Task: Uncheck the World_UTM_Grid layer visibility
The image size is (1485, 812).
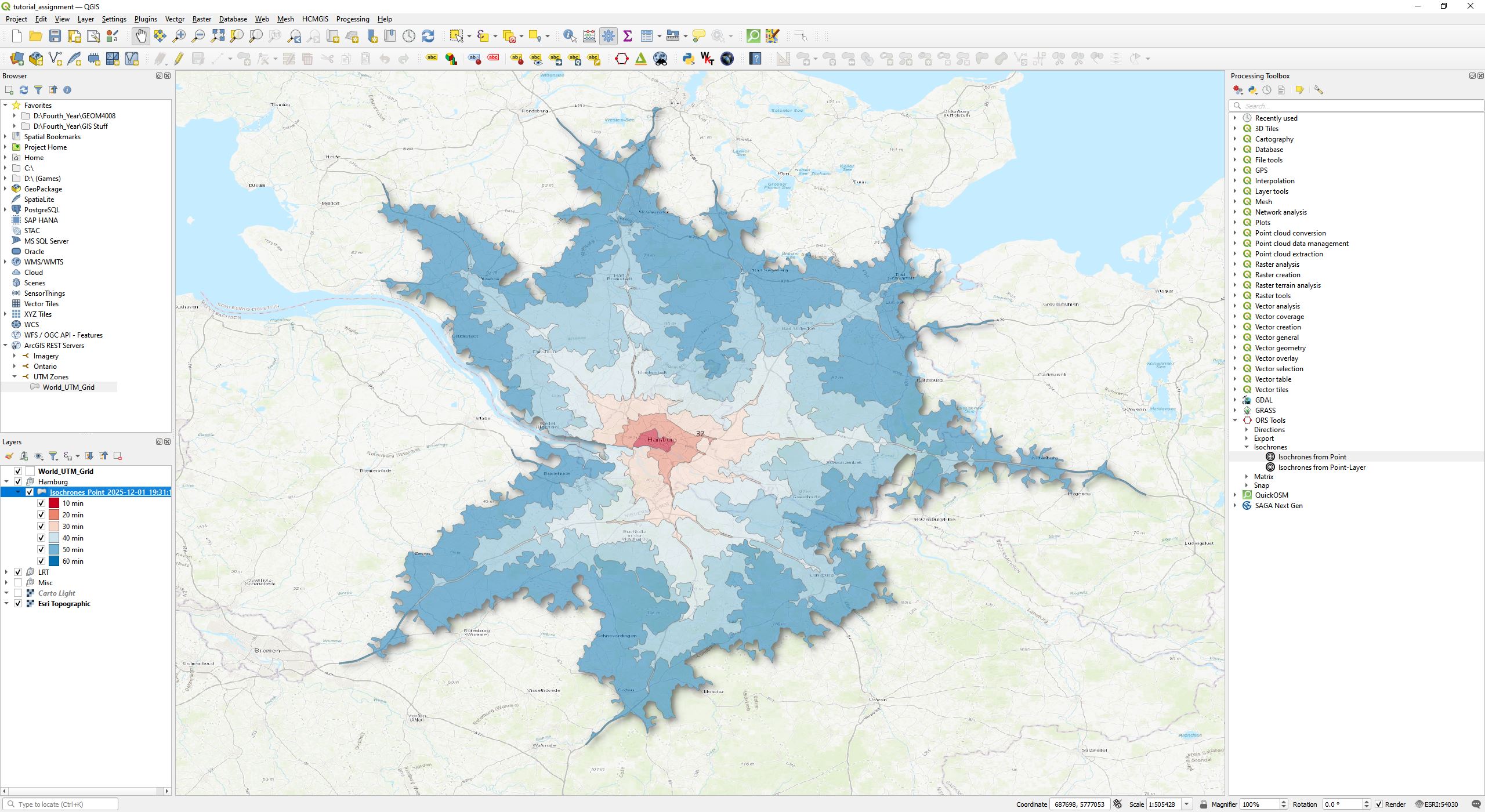Action: 18,472
